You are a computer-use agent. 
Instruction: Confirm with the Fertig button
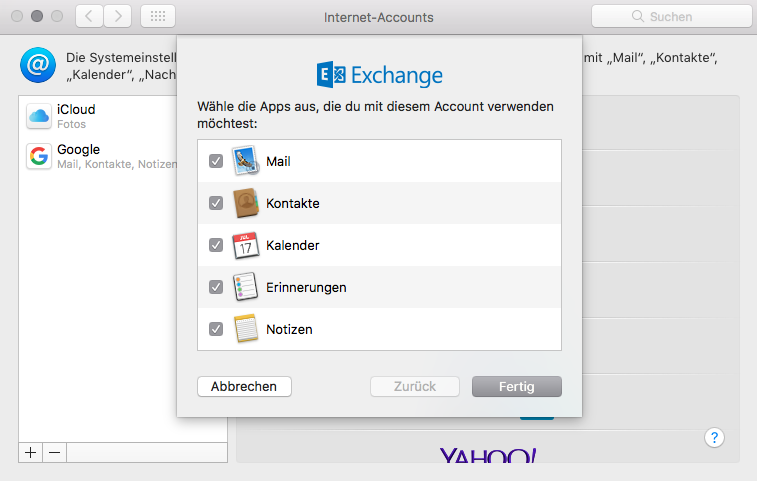click(x=517, y=386)
